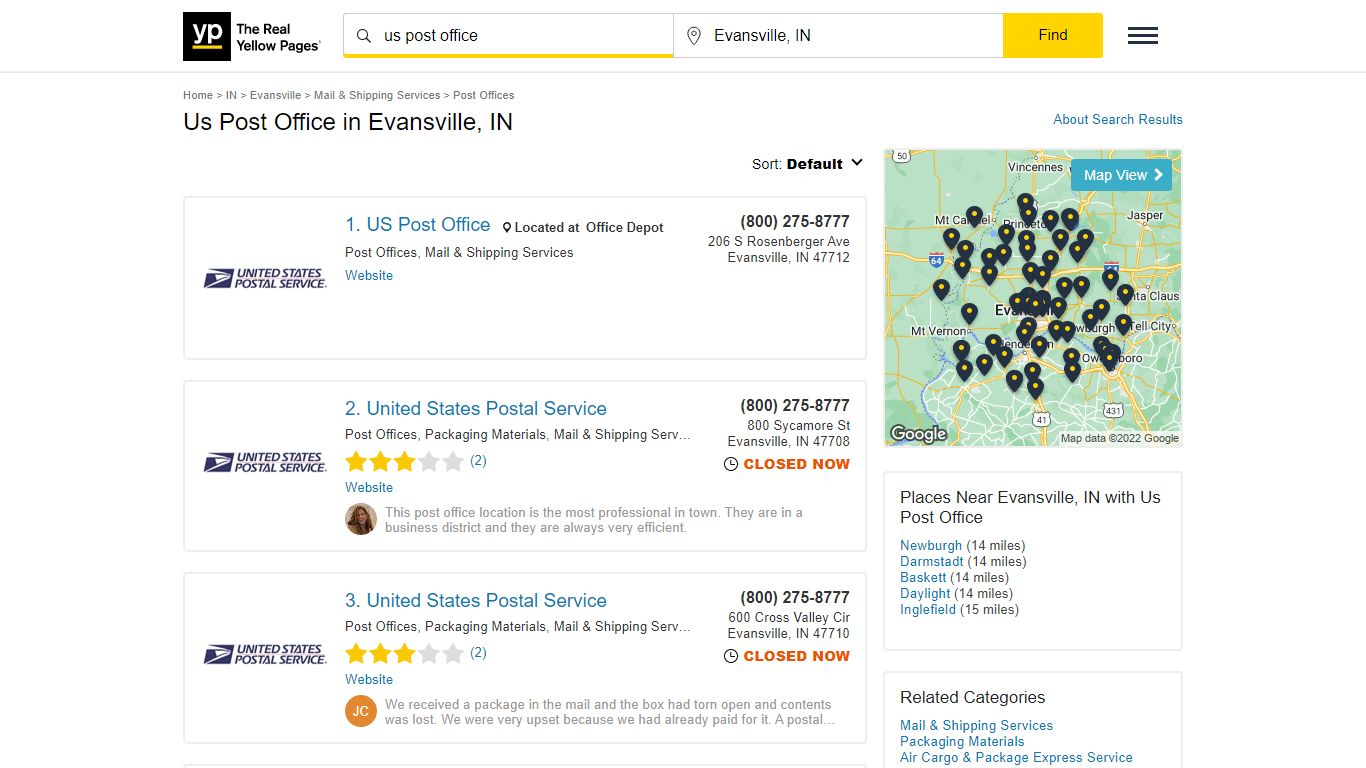This screenshot has height=768, width=1366.
Task: Click the USPS logo for 800 Sycamore St listing
Action: coord(265,462)
